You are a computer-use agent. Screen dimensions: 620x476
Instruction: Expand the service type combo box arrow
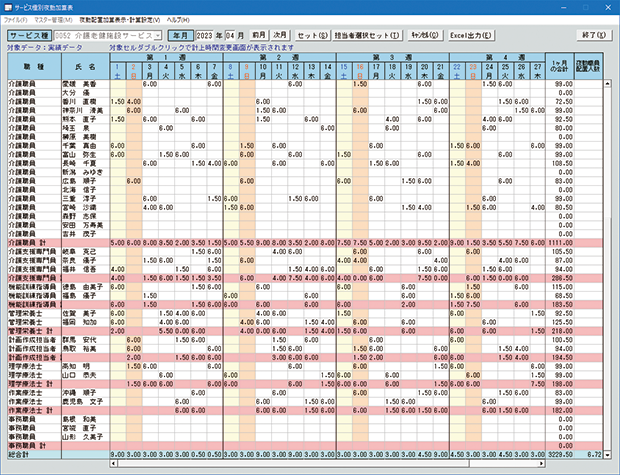click(x=158, y=36)
